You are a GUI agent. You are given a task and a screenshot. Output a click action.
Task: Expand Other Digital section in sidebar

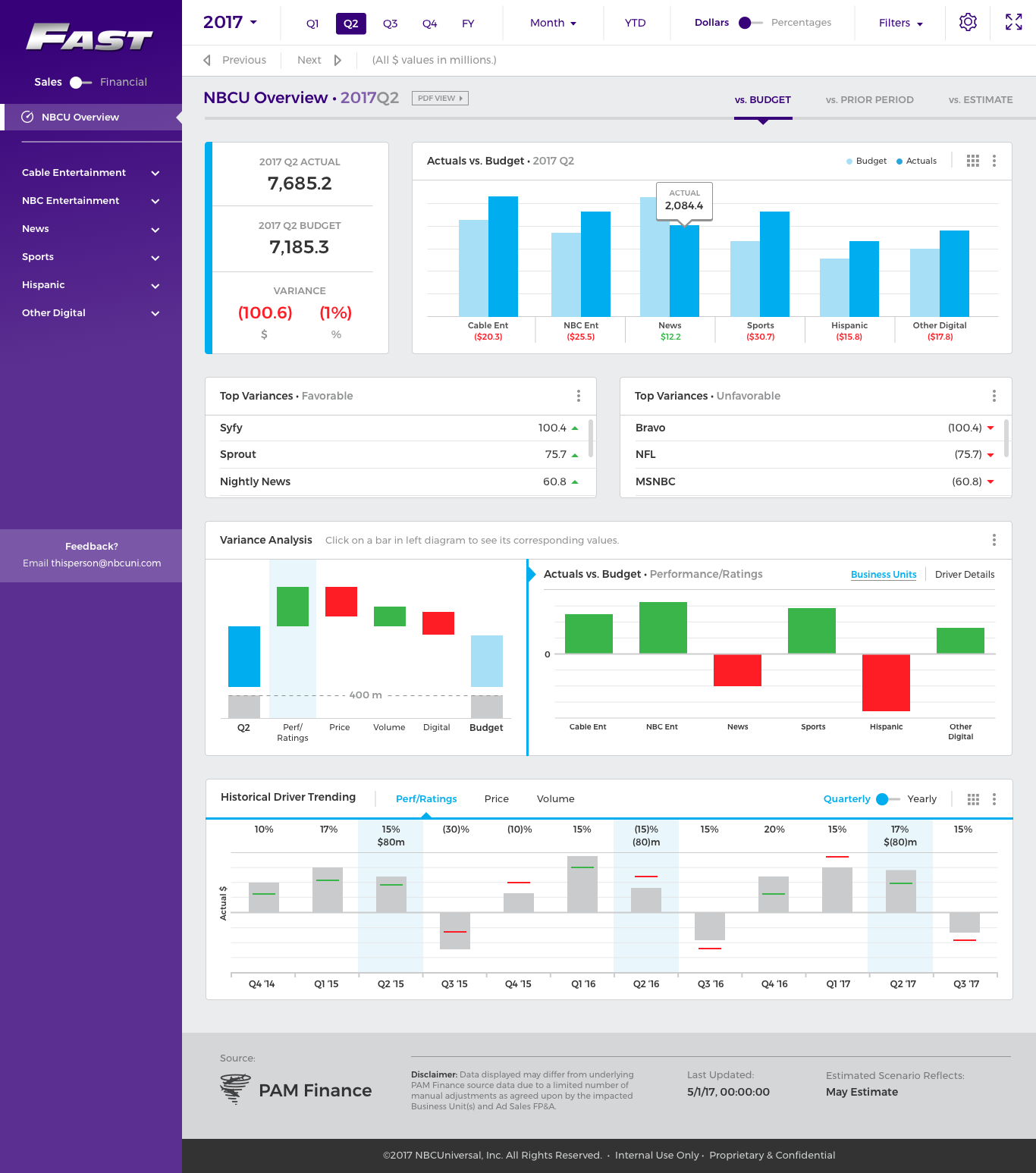coord(91,313)
